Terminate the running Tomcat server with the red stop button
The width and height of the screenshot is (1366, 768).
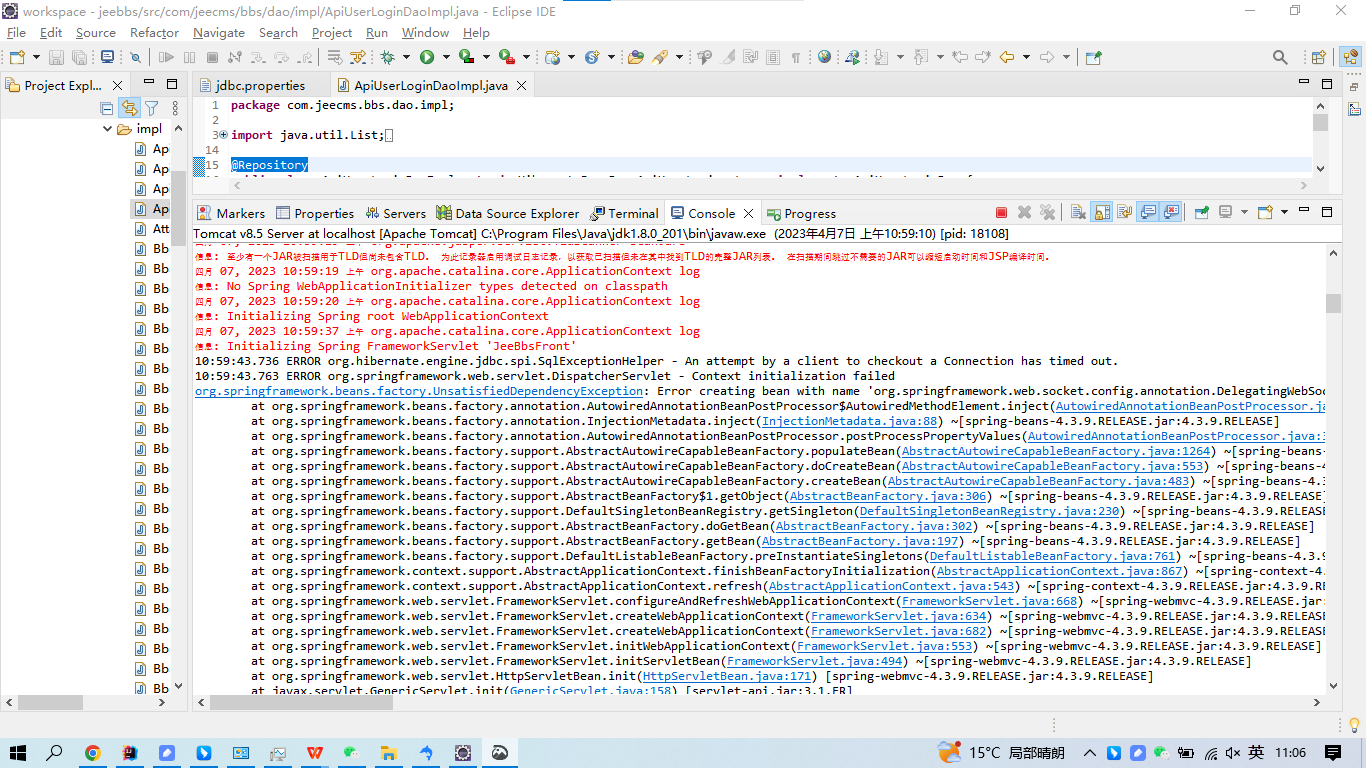[1001, 212]
